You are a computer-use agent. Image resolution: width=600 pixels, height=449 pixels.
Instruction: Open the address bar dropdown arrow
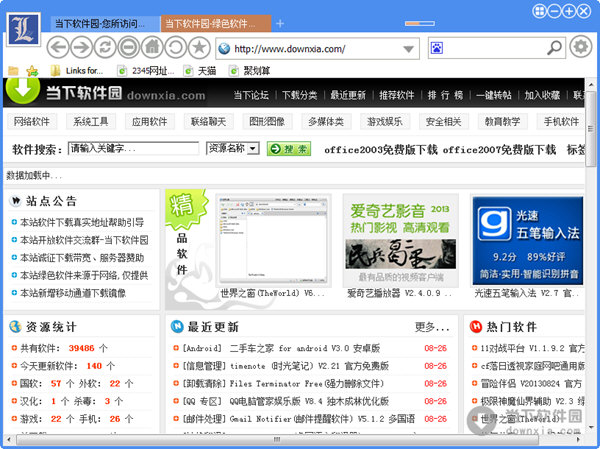tap(408, 49)
